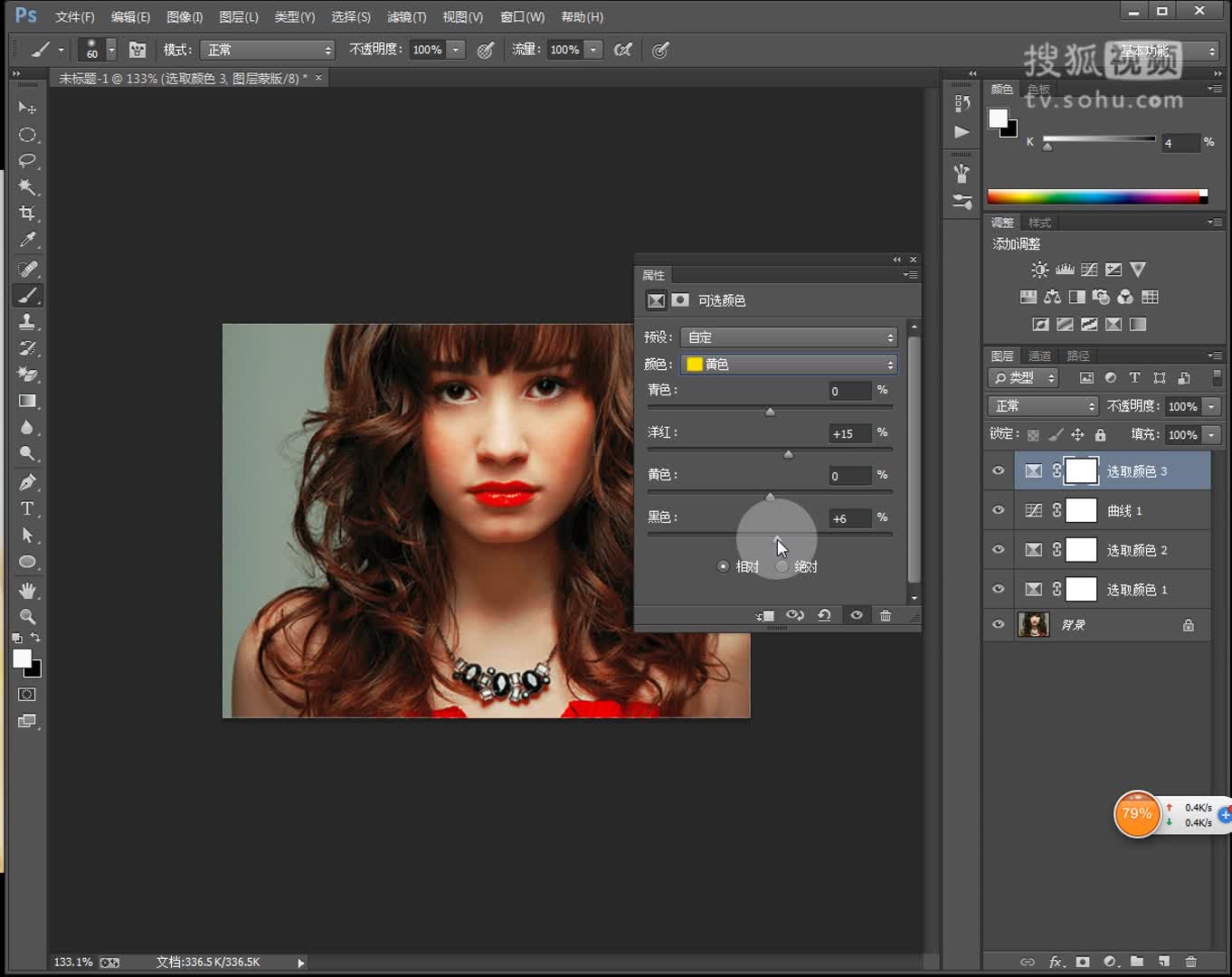Open layer 不透明度 dropdown arrow
The width and height of the screenshot is (1232, 977).
pos(1212,406)
